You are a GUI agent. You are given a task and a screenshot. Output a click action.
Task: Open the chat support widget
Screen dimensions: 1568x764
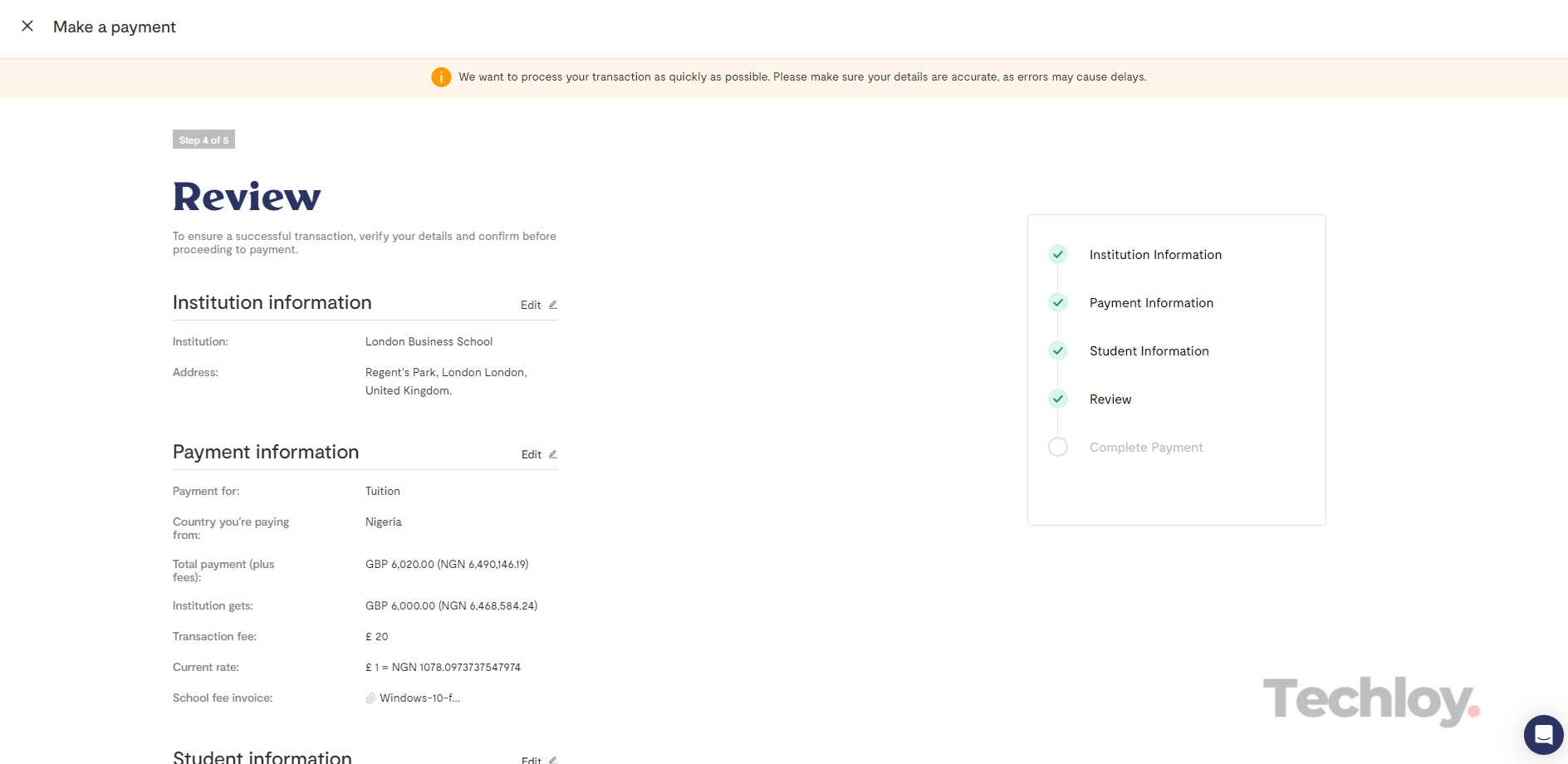tap(1543, 735)
